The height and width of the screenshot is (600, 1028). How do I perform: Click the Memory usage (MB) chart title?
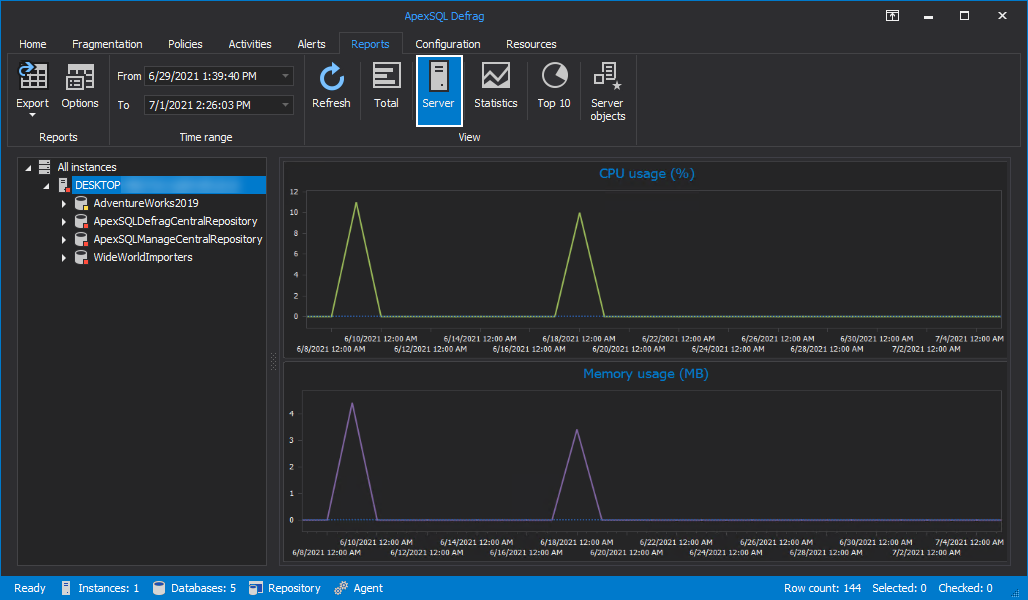pos(646,374)
